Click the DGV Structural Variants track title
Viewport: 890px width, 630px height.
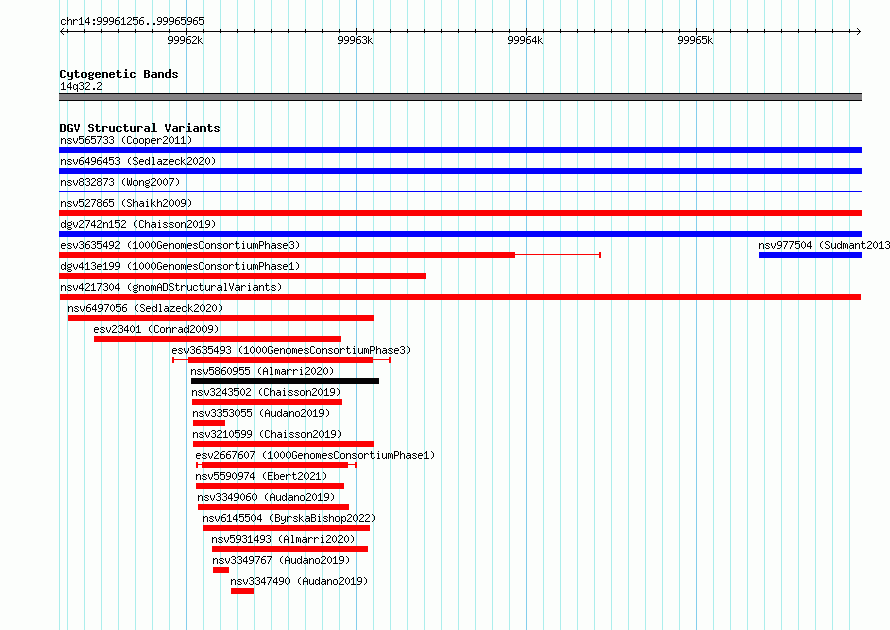click(x=140, y=128)
